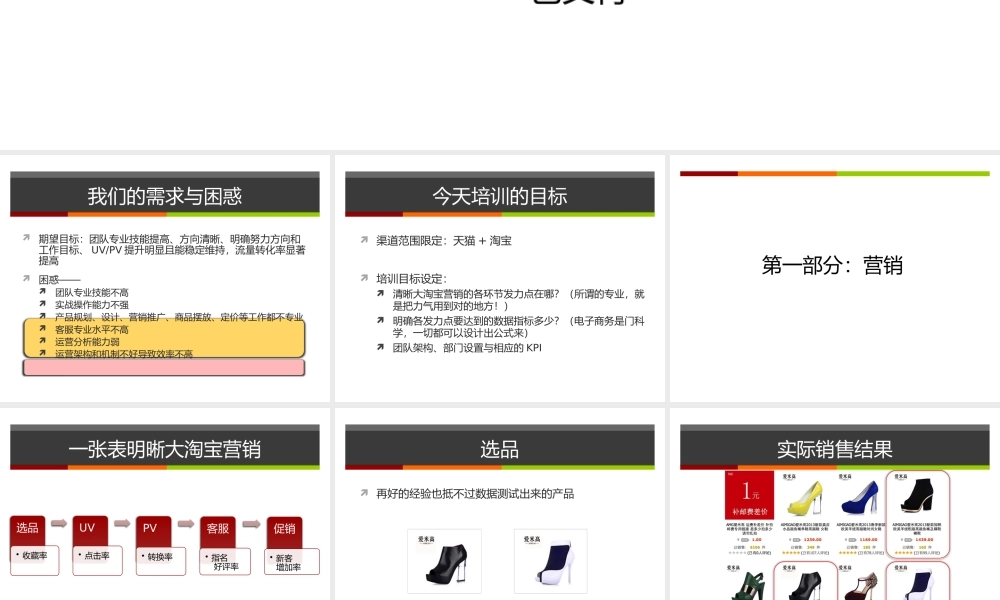Viewport: 1000px width, 600px height.
Task: Open the bullet under 再好的经验也抵不过数据测试出来的产品
Action: (x=363, y=493)
